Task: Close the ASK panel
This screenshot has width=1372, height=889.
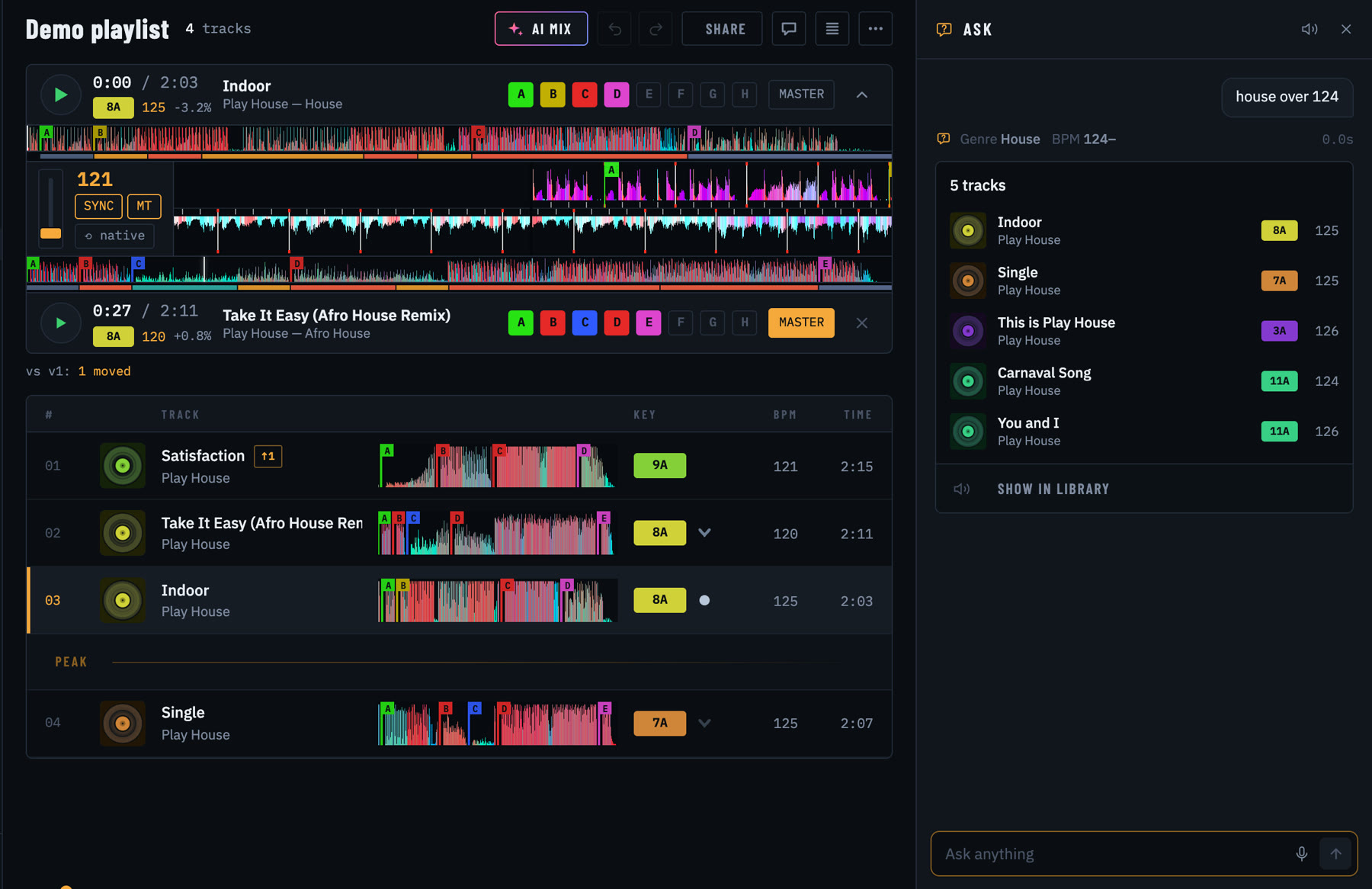Action: point(1346,29)
